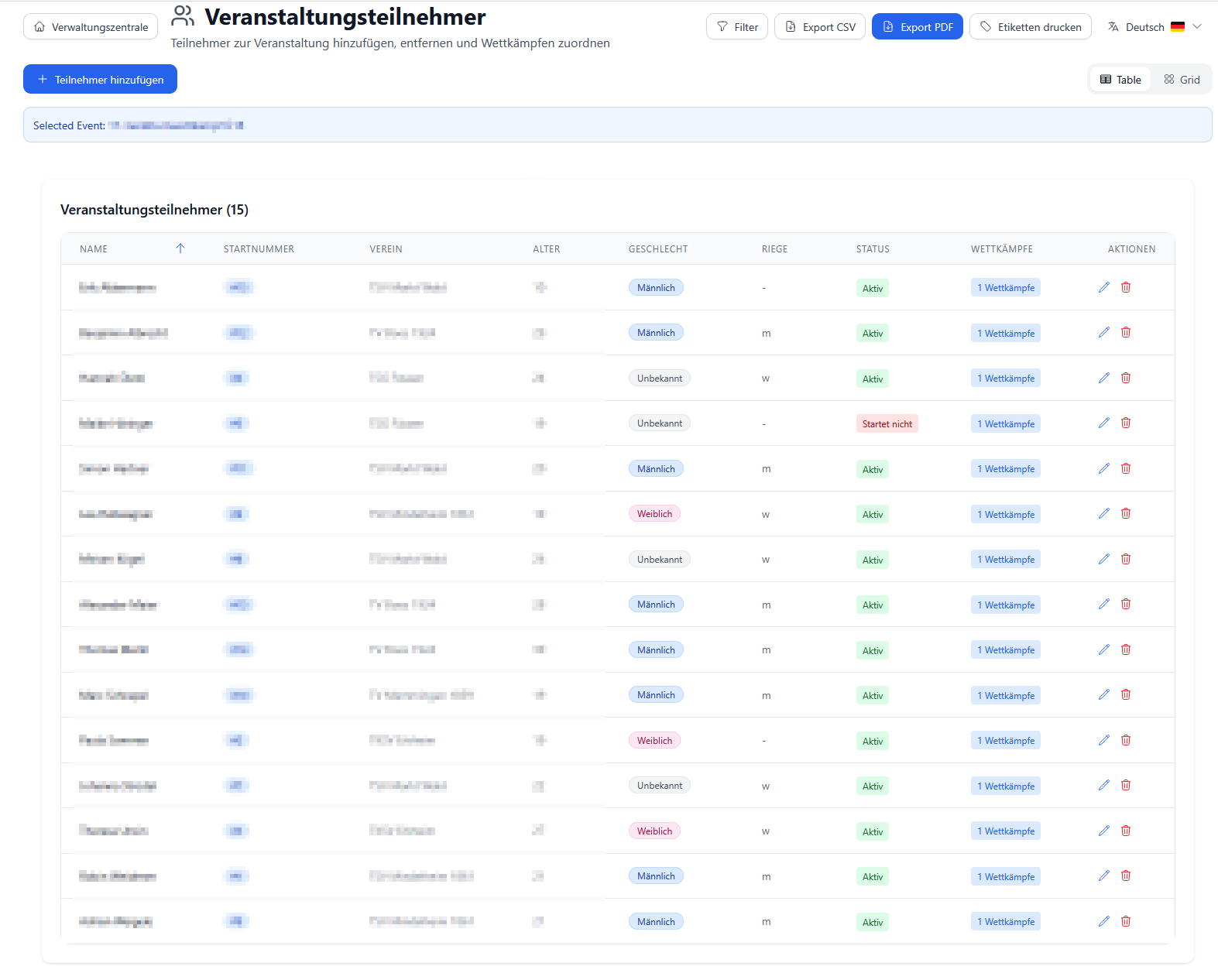1218x980 pixels.
Task: Delete the third participant row
Action: [x=1126, y=378]
